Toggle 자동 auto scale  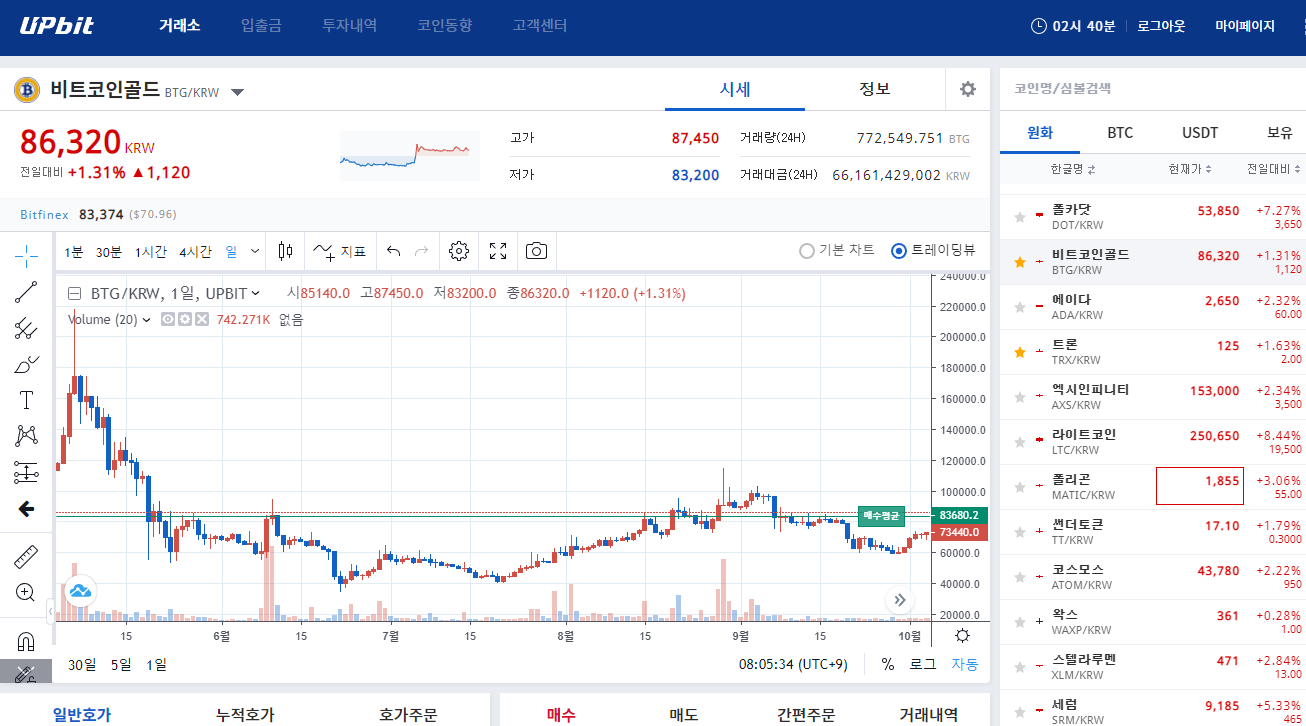tap(965, 664)
